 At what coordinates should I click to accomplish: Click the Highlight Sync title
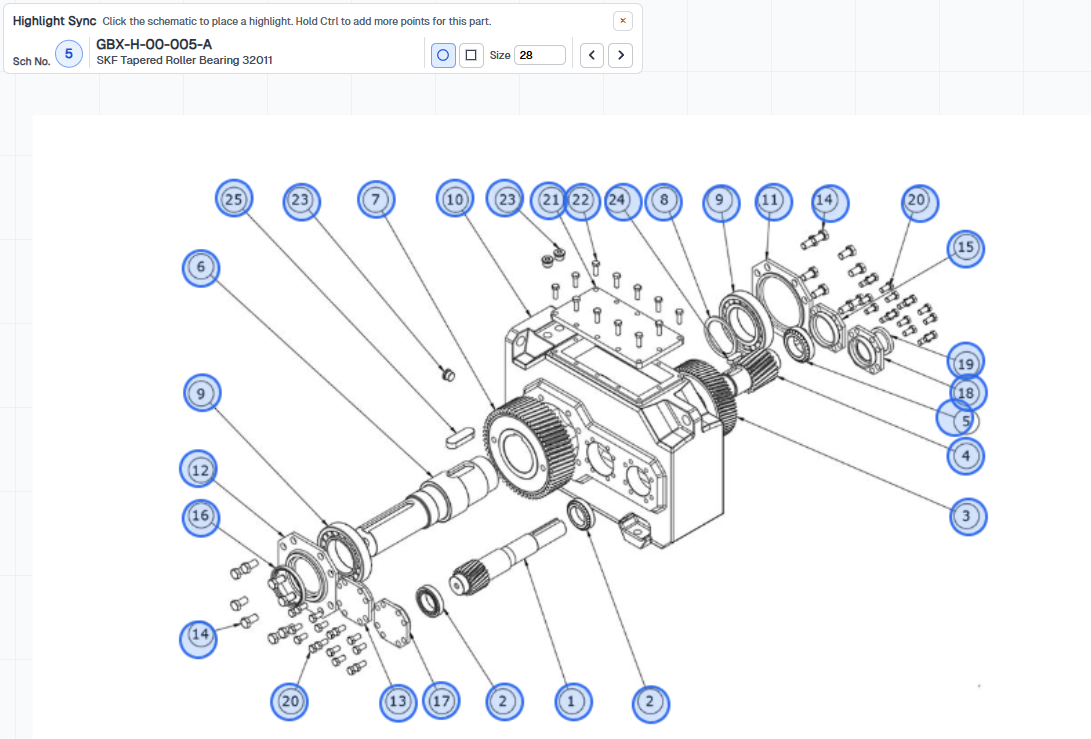[54, 21]
